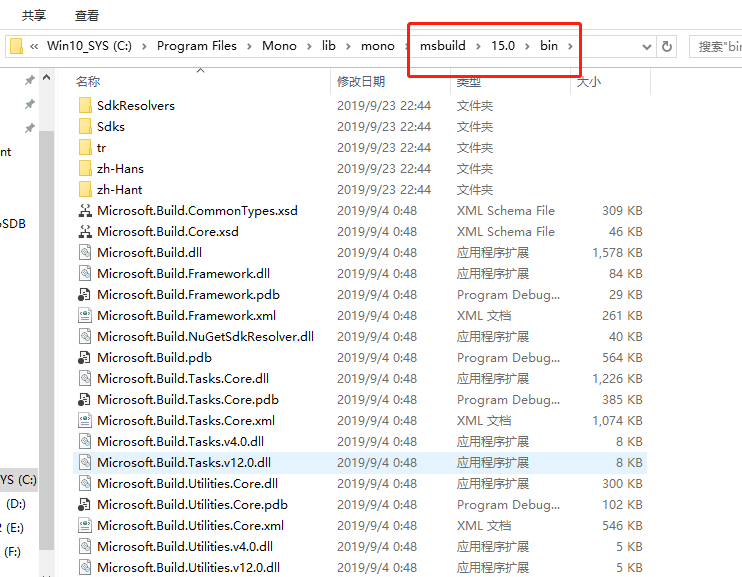742x577 pixels.
Task: Refresh the current folder view
Action: coord(667,46)
